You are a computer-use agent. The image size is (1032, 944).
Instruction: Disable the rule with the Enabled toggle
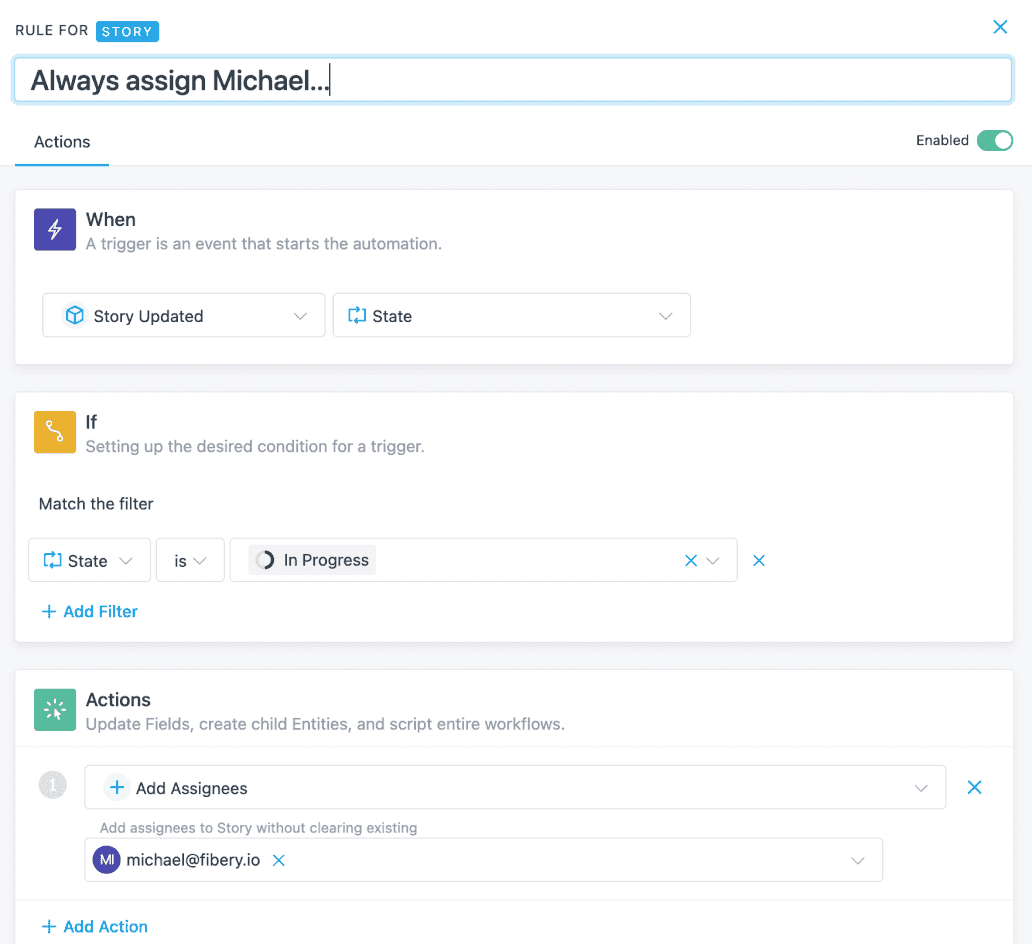995,140
